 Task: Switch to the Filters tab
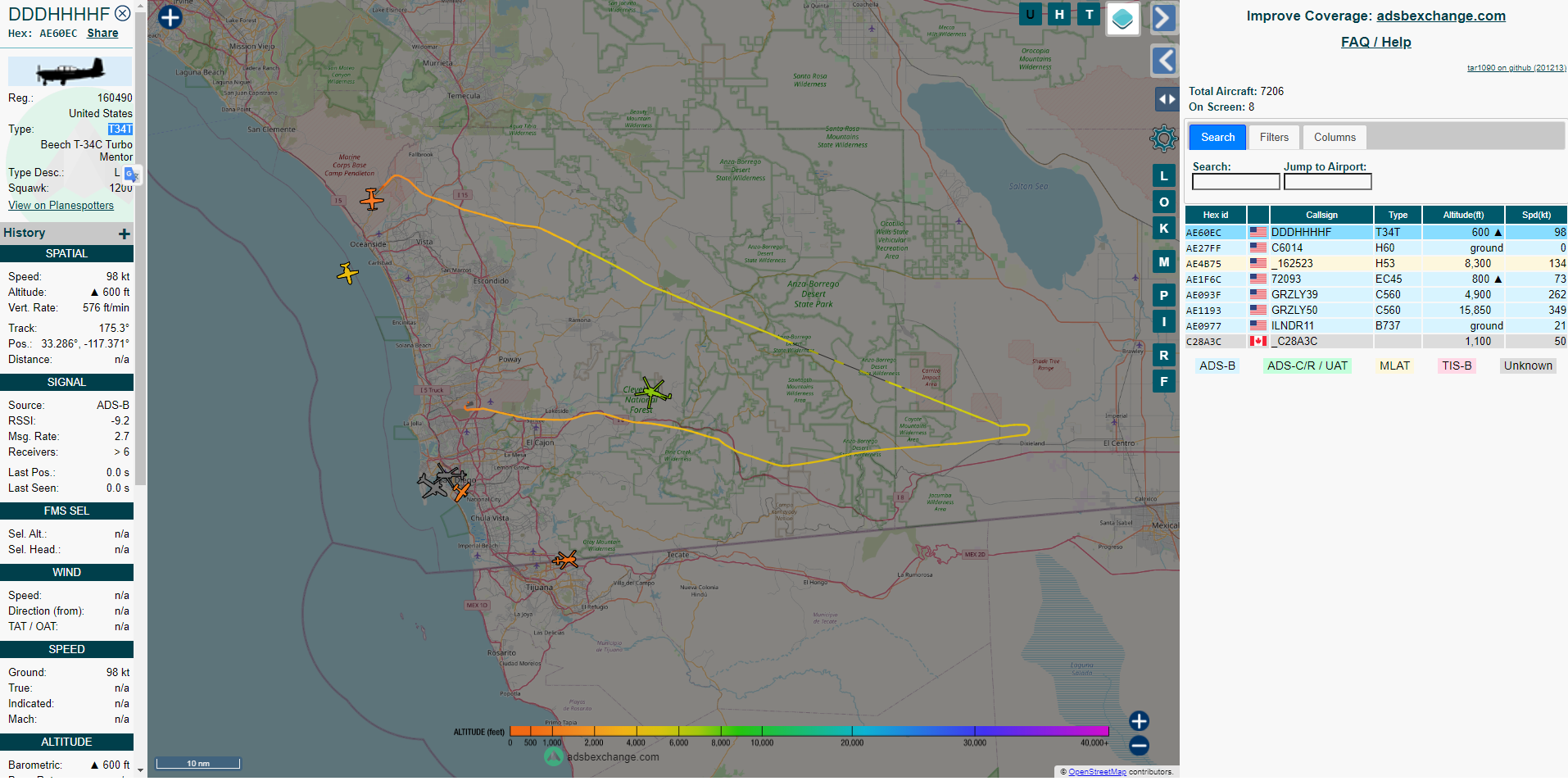coord(1274,137)
